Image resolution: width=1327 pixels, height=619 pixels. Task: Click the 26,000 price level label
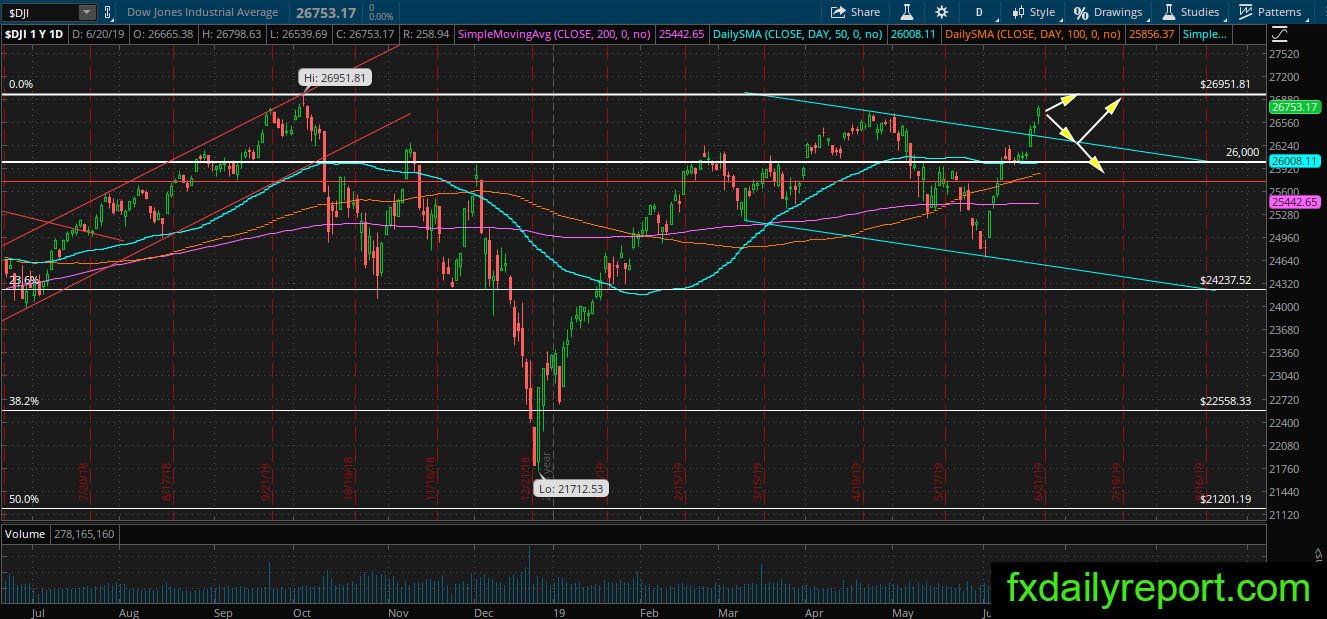pyautogui.click(x=1242, y=152)
